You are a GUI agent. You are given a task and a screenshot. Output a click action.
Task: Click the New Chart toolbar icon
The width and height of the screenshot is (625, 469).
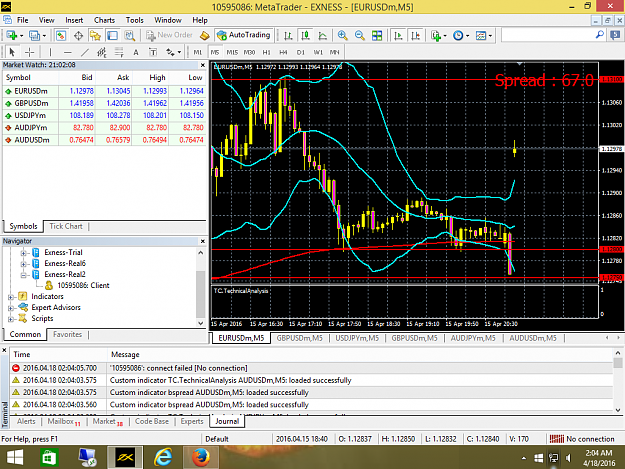[12, 35]
